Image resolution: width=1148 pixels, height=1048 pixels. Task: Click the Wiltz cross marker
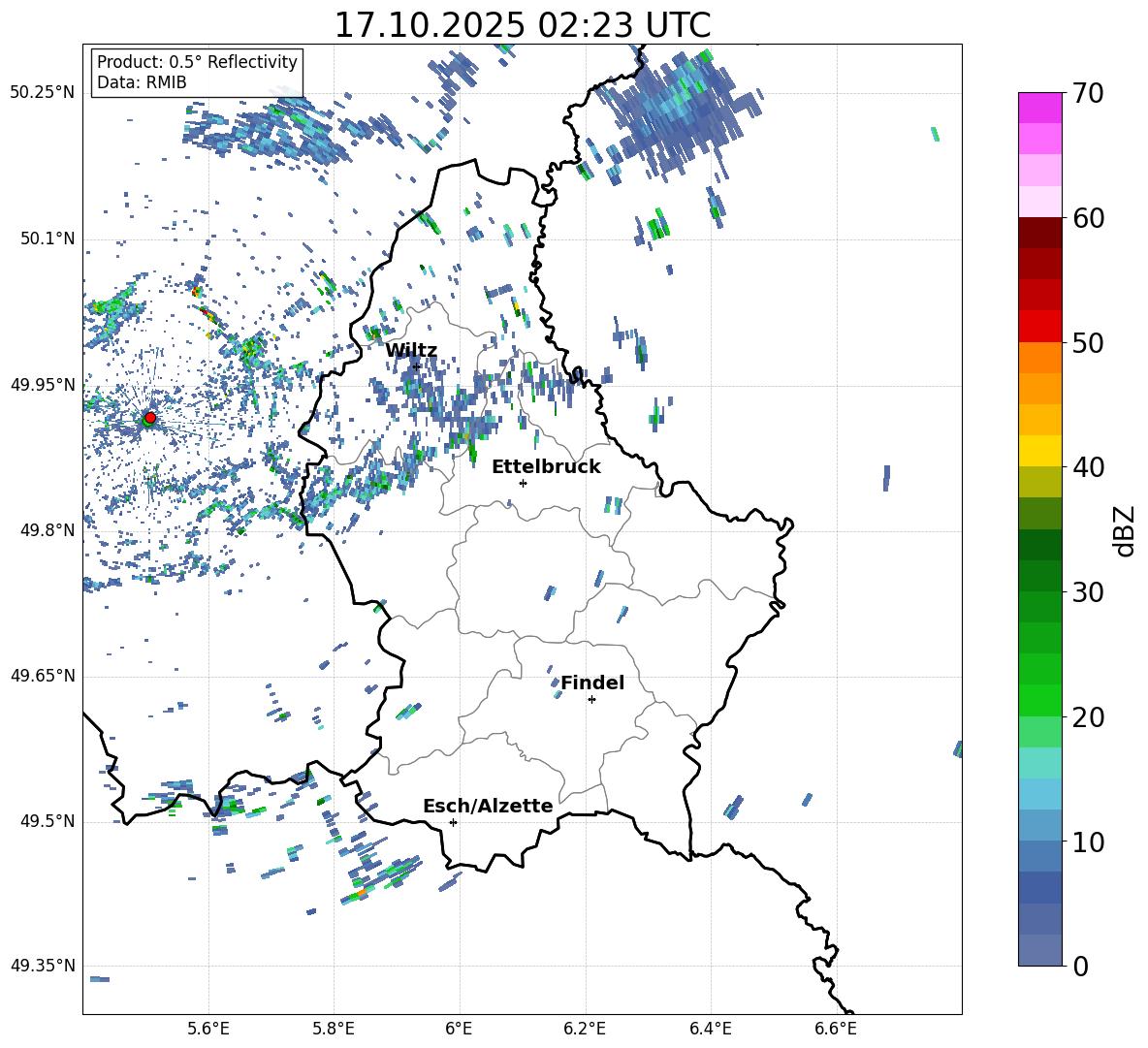pos(416,366)
